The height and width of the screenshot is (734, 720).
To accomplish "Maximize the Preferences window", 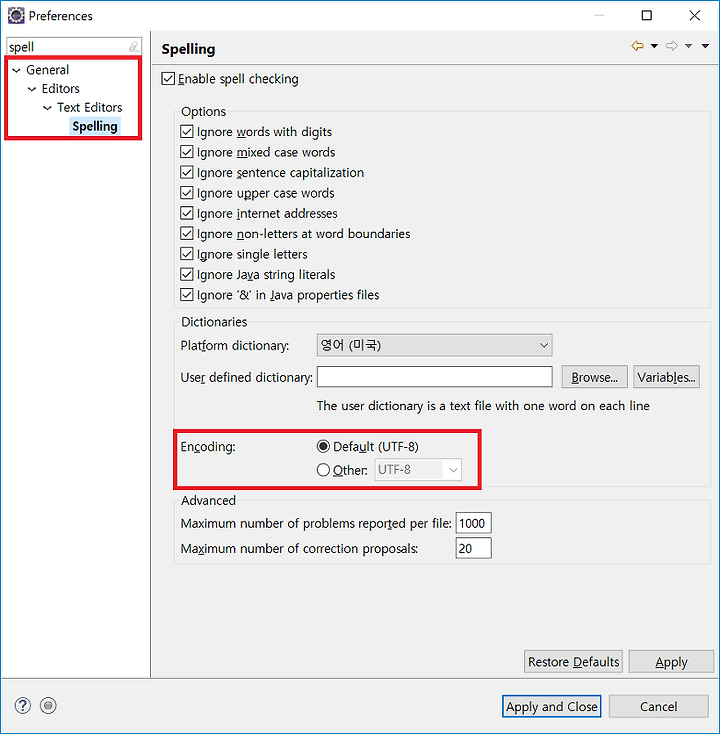I will tap(647, 15).
